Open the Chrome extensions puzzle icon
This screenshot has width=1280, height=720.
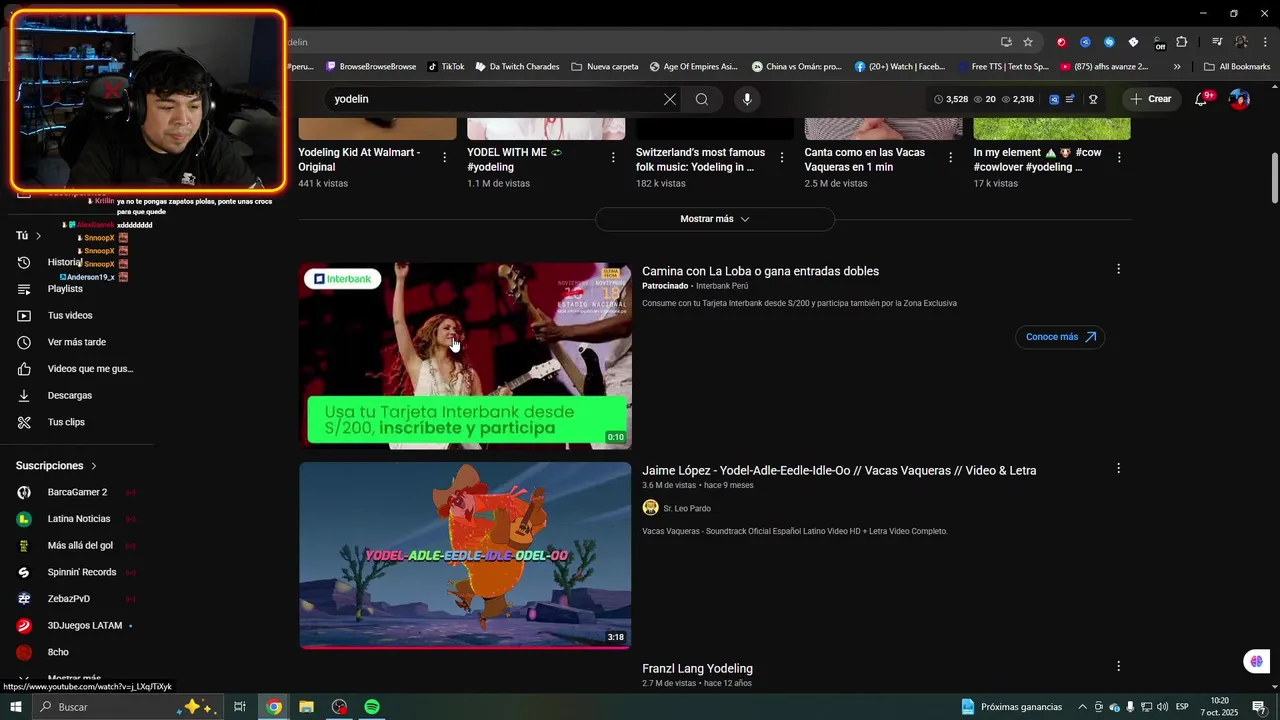(x=1182, y=42)
